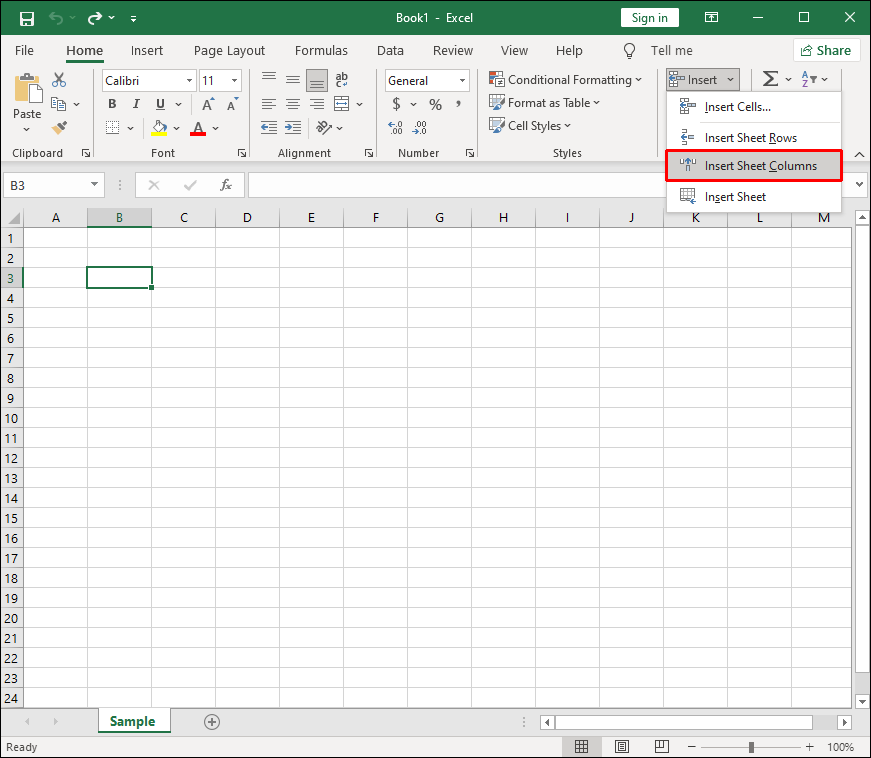Open the Paste options arrow
The height and width of the screenshot is (758, 871).
[x=27, y=129]
